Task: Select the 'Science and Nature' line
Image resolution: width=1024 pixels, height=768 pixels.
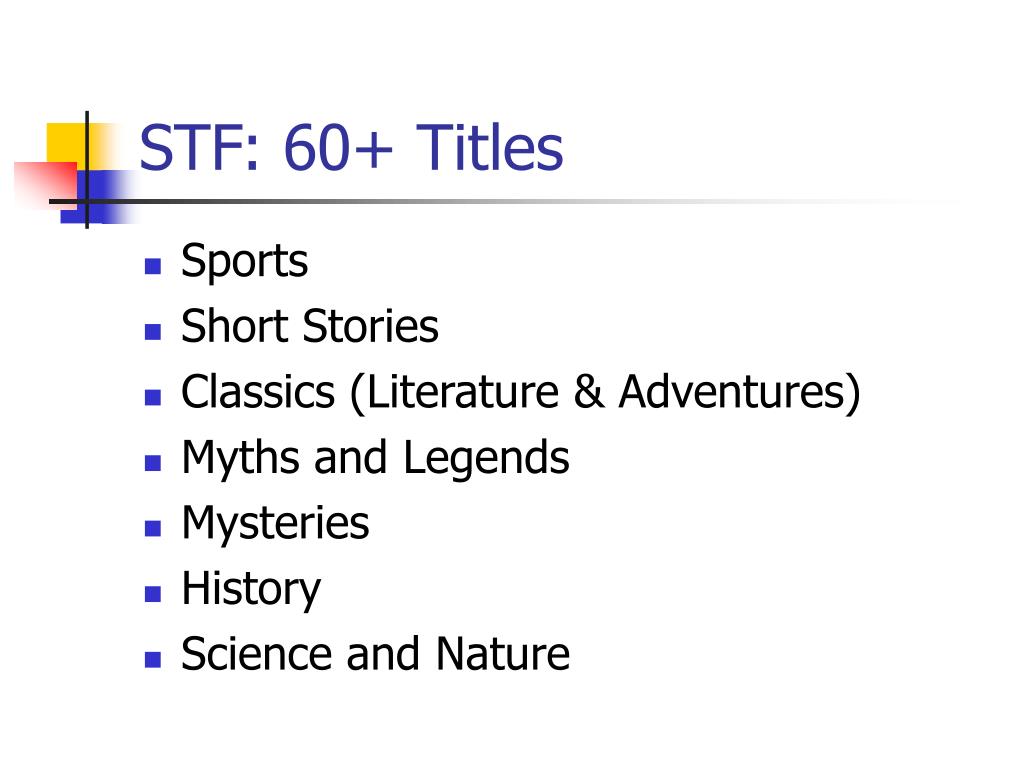Action: pyautogui.click(x=376, y=654)
